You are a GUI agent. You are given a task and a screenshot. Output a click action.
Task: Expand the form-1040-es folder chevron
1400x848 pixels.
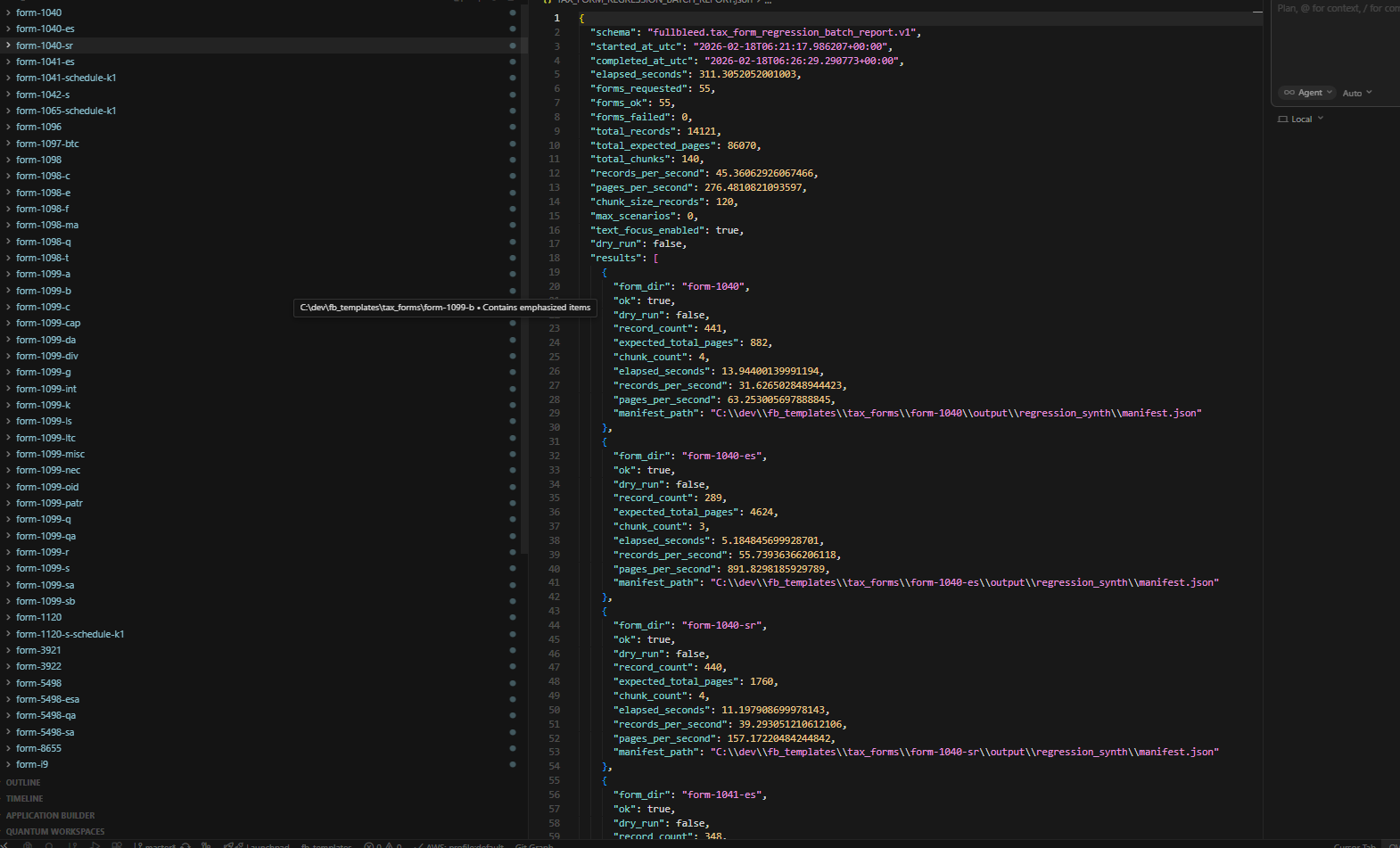point(9,29)
